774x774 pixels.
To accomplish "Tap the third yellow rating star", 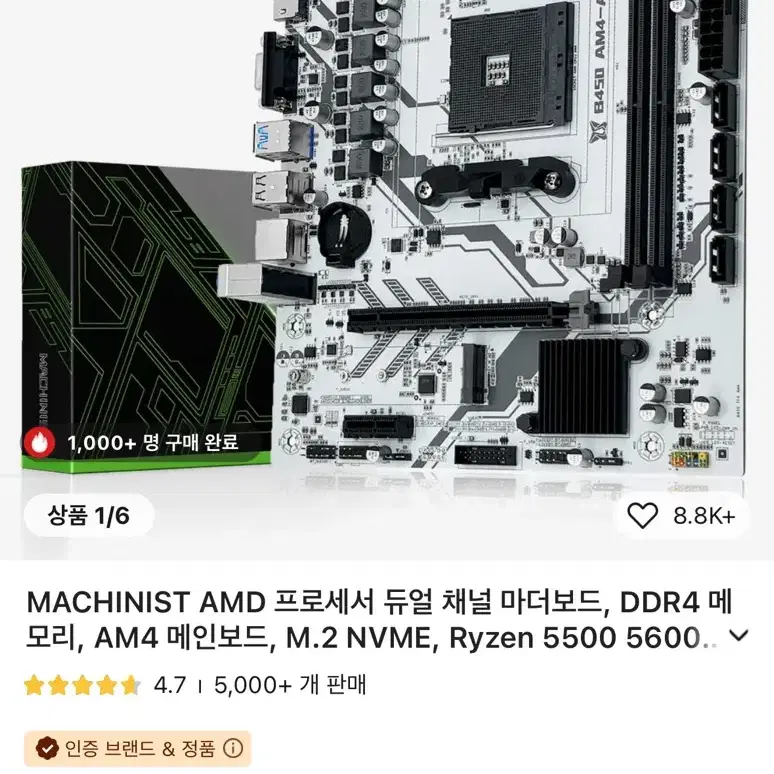I will 82,686.
